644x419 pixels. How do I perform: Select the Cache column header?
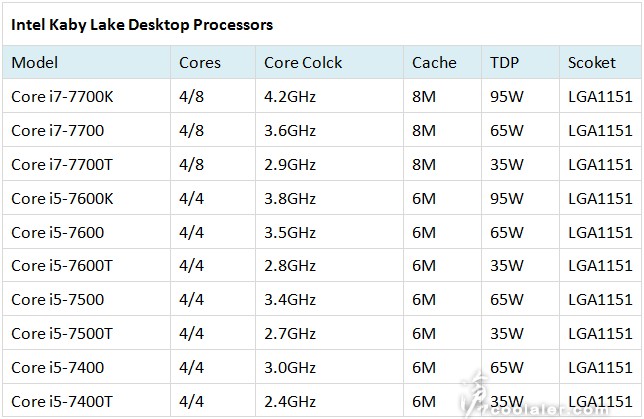(435, 63)
